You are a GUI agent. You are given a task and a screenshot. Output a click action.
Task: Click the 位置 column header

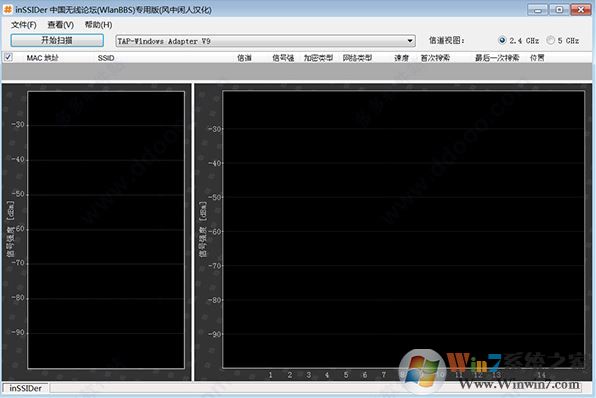537,58
